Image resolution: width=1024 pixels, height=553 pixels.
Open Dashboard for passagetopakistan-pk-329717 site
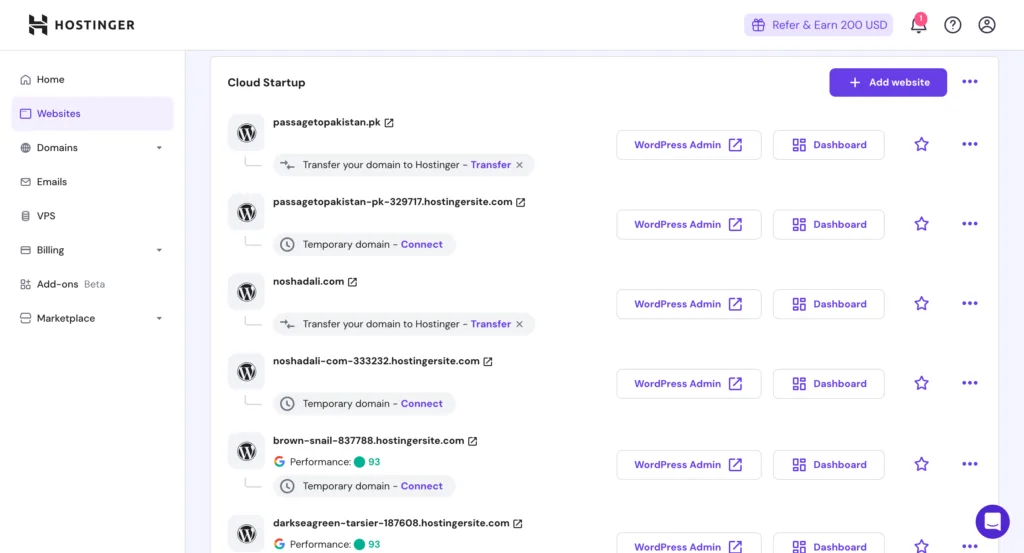pos(829,225)
